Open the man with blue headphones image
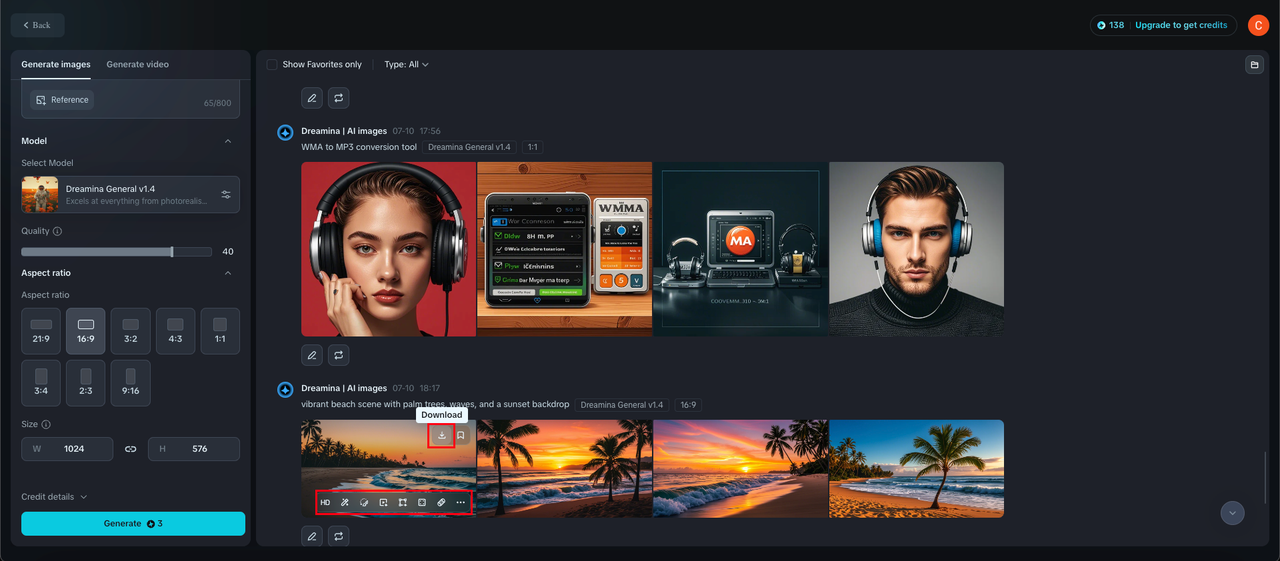Viewport: 1280px width, 561px height. click(917, 249)
